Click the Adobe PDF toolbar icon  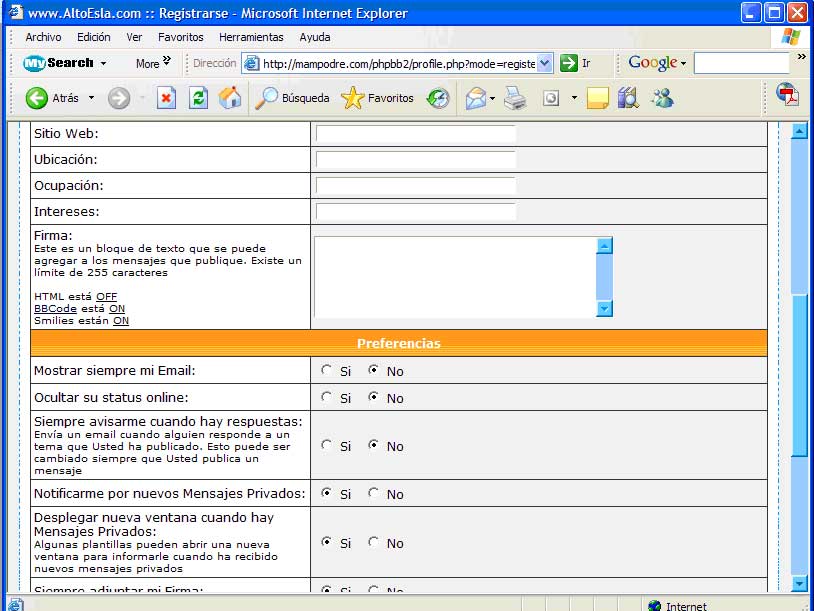[788, 96]
